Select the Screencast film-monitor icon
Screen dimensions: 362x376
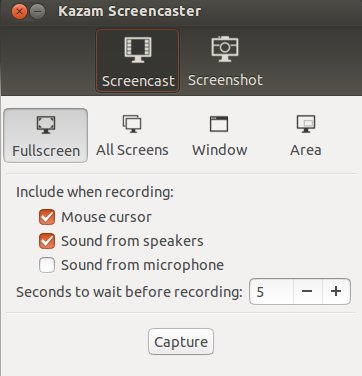138,50
